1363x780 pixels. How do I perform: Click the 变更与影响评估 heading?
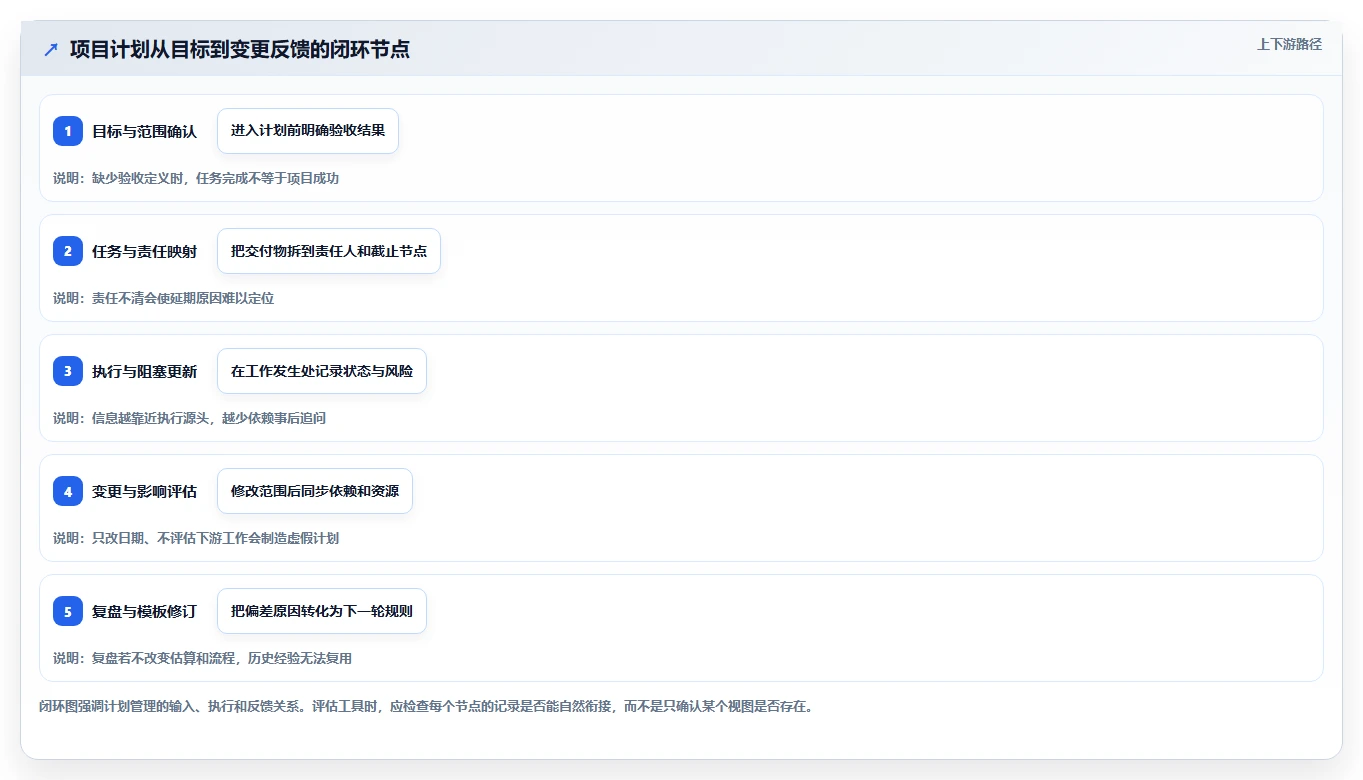coord(144,491)
